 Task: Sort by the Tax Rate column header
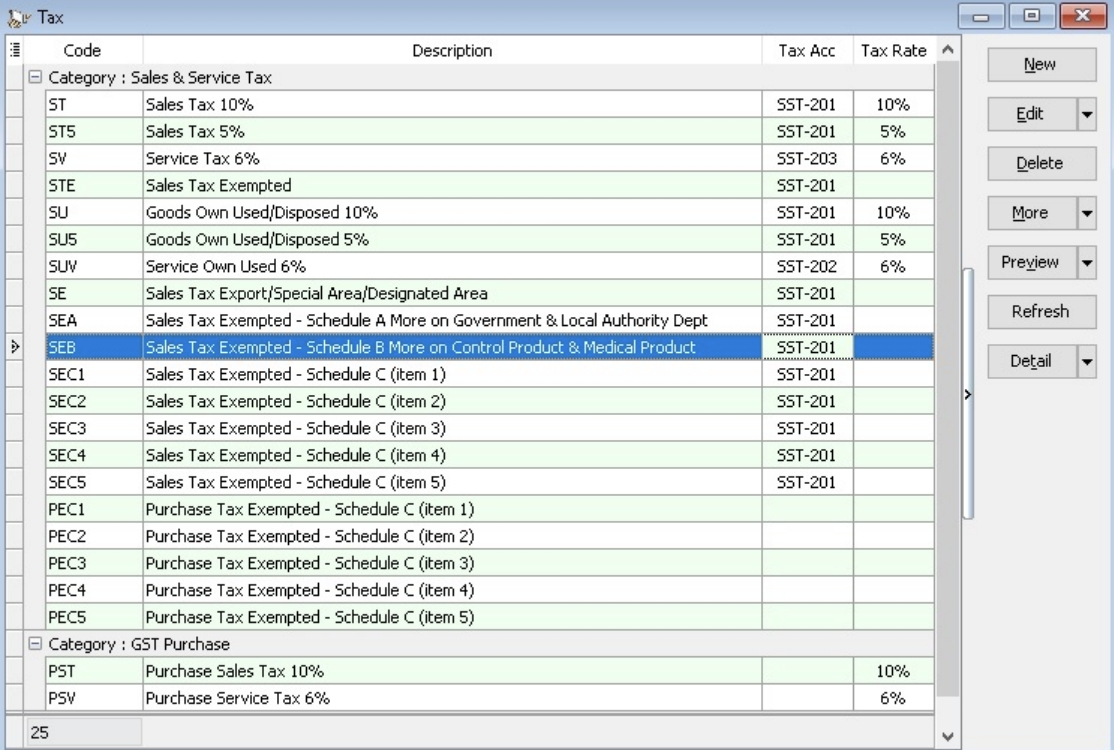point(893,50)
